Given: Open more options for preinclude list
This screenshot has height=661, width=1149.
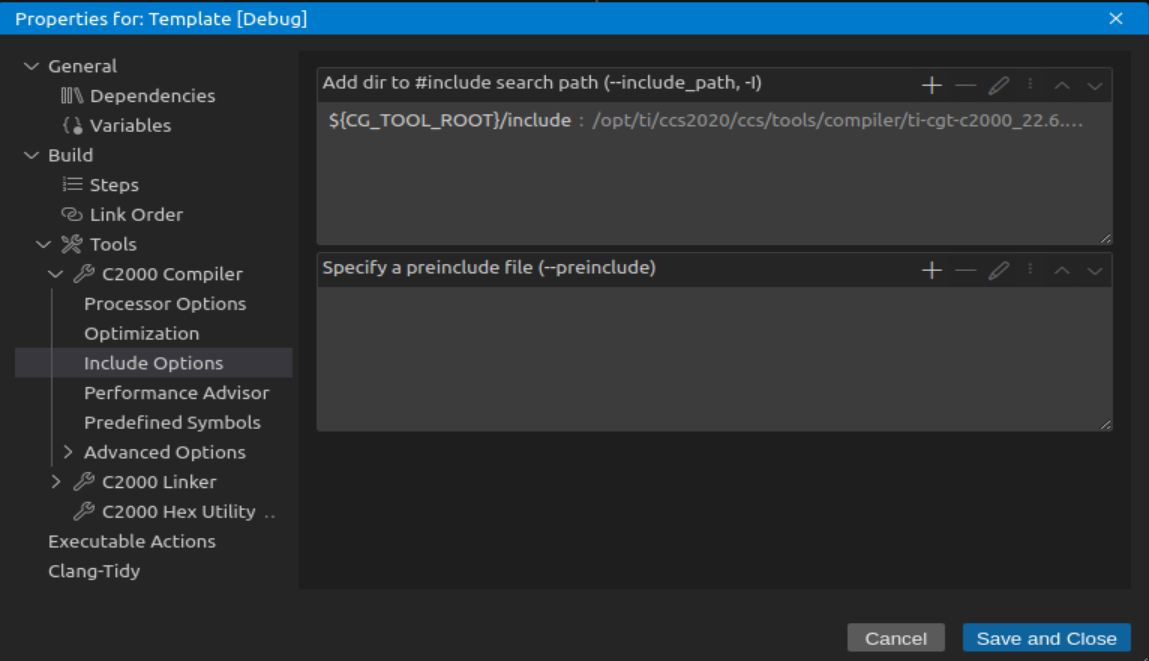Looking at the screenshot, I should [x=1030, y=270].
